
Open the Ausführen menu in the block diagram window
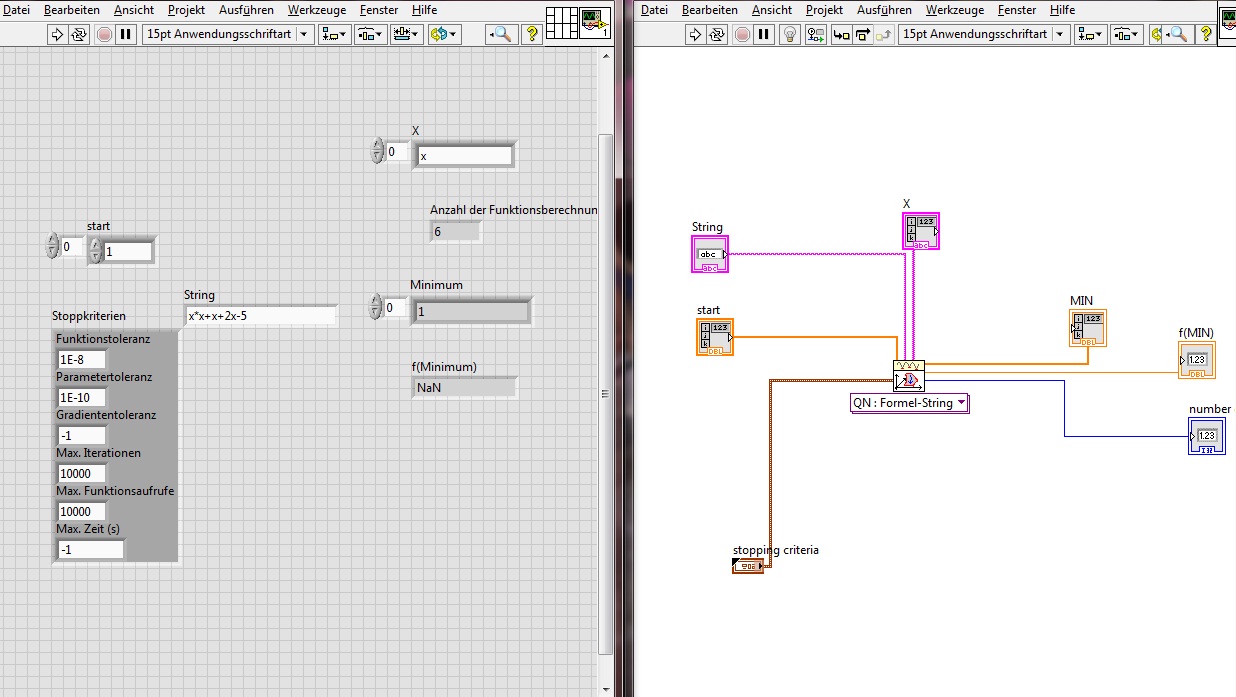pyautogui.click(x=884, y=10)
